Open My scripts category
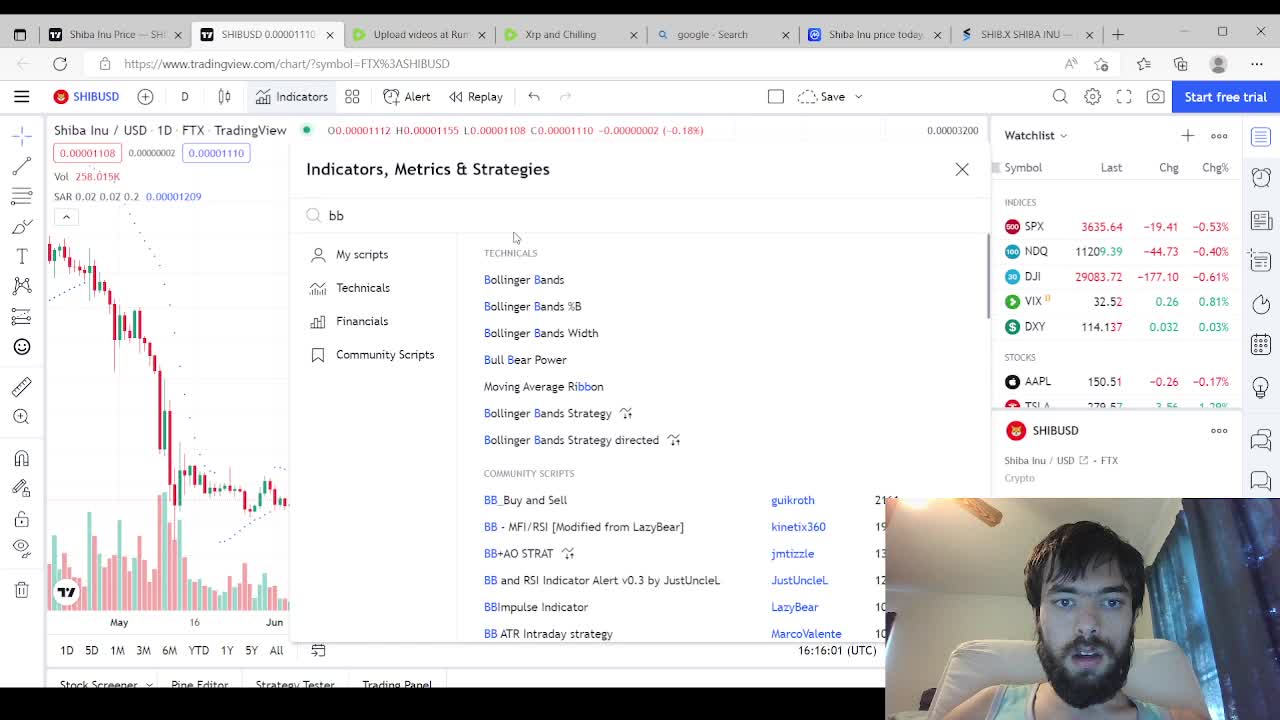 point(361,254)
